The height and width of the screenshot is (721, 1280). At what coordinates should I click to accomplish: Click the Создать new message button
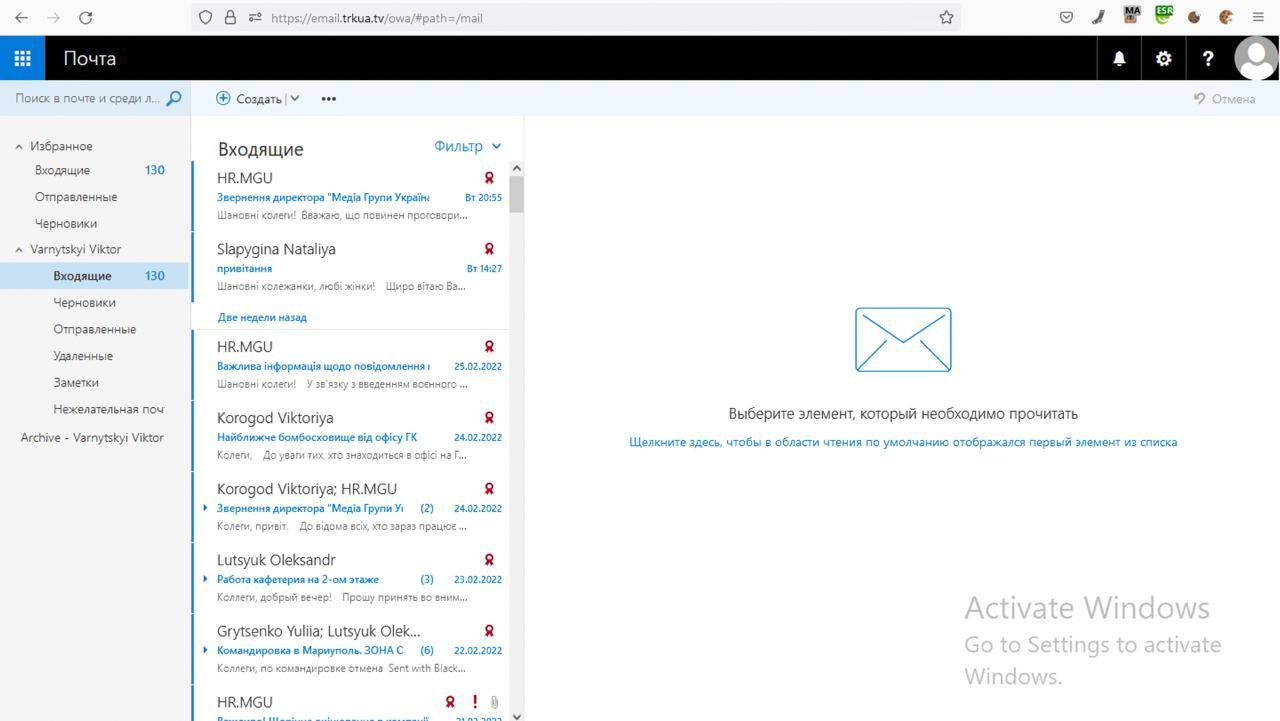pyautogui.click(x=249, y=99)
